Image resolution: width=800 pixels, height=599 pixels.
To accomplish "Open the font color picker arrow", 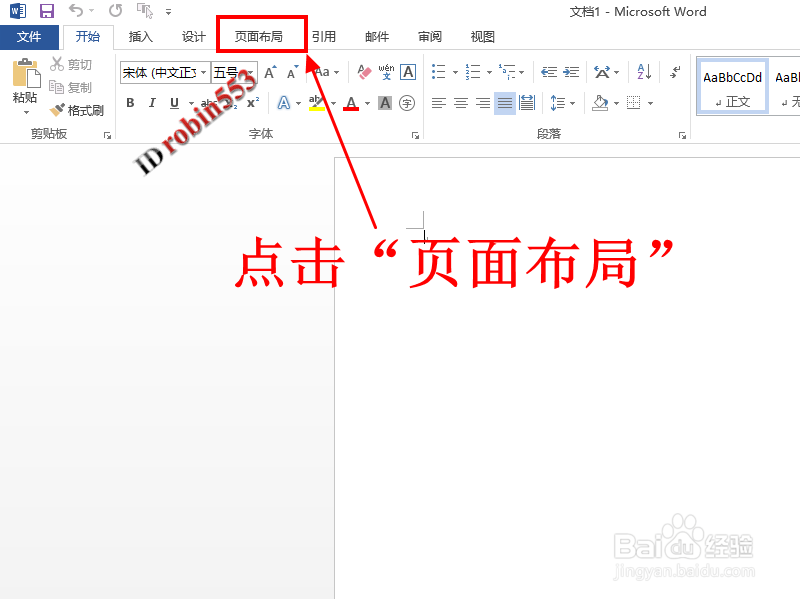I will click(x=366, y=102).
